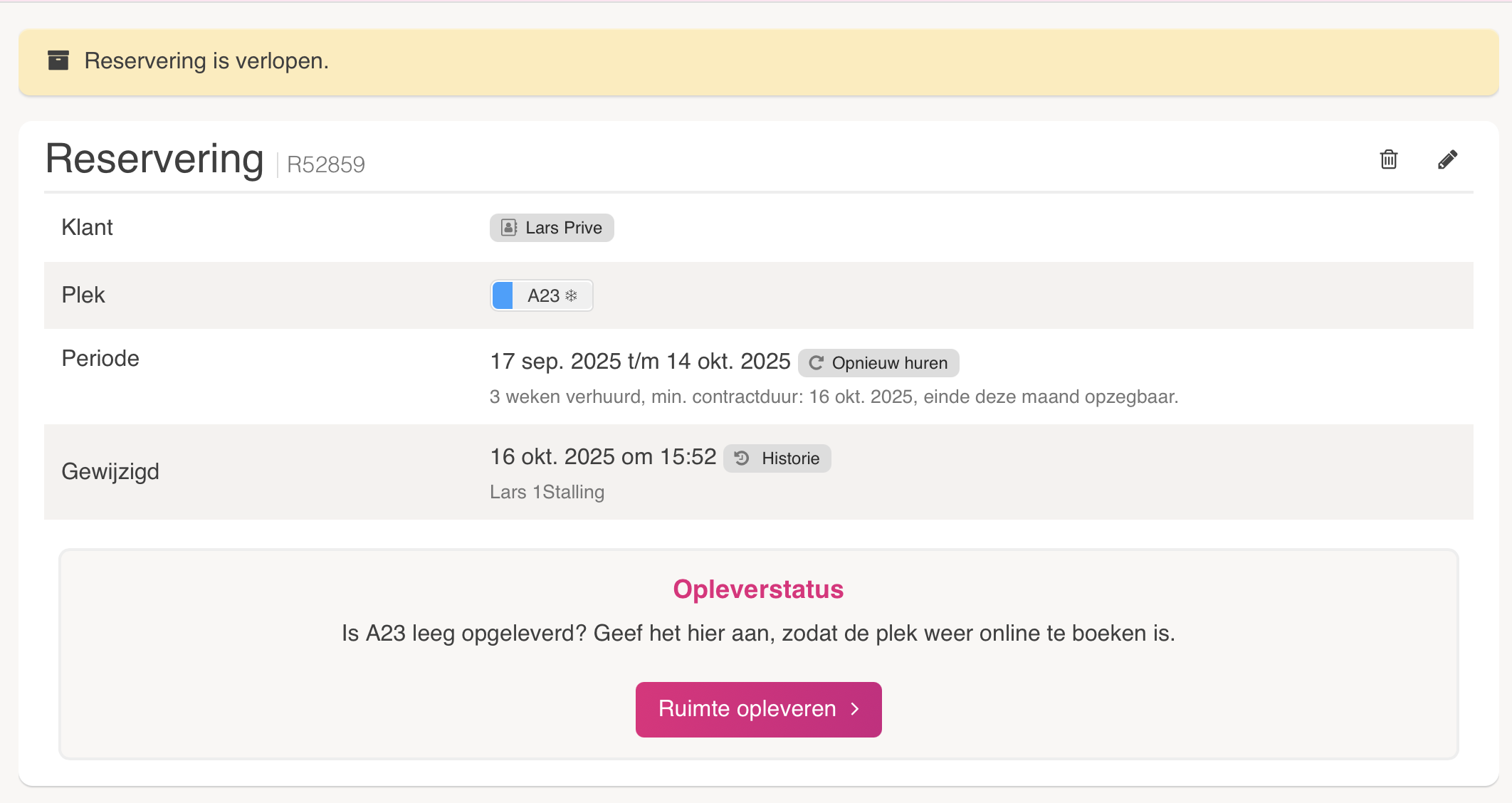The width and height of the screenshot is (1512, 803).
Task: Click the 'Reservering is verlopen' banner text
Action: coord(206,61)
